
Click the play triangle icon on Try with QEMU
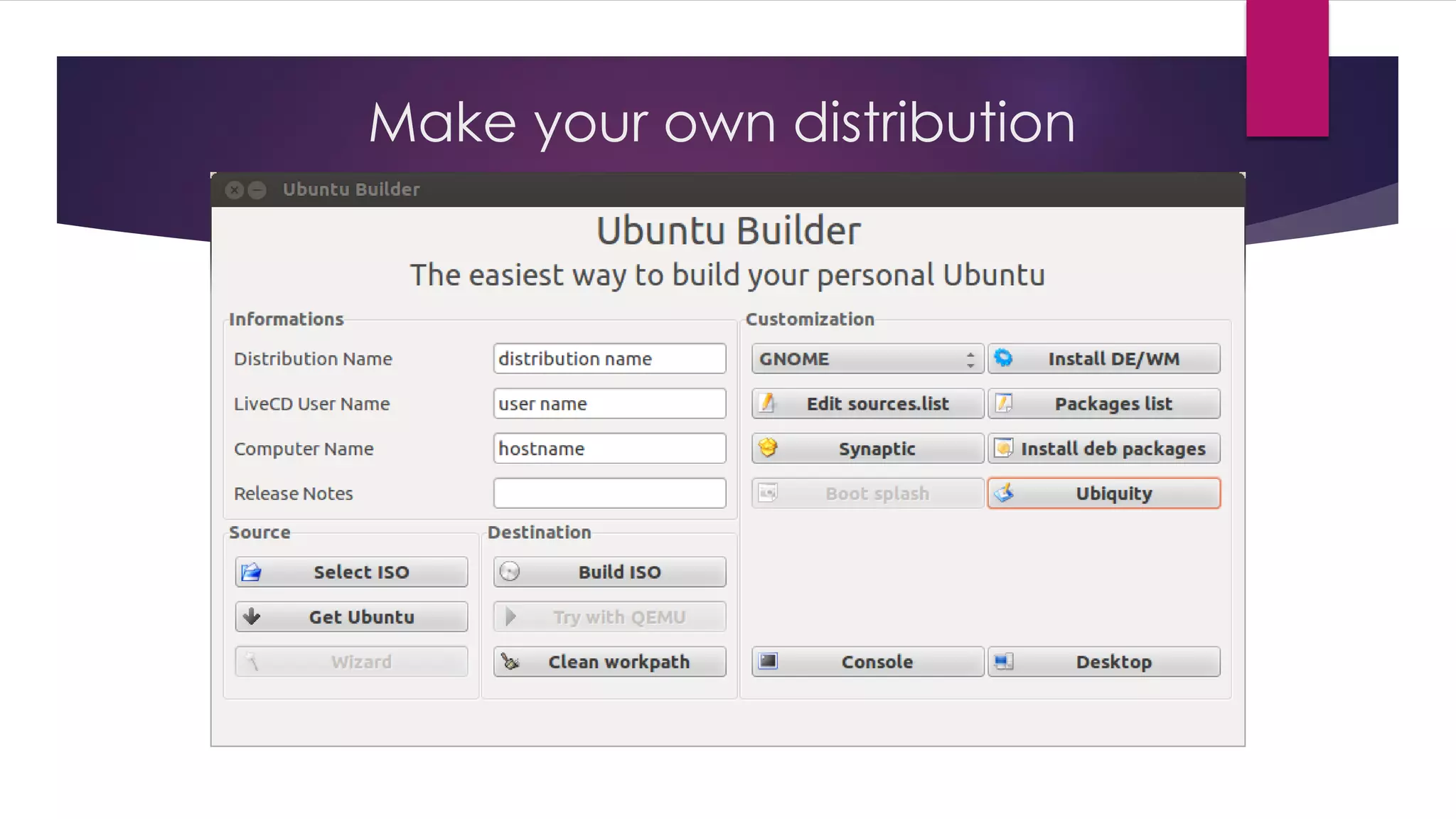tap(510, 616)
